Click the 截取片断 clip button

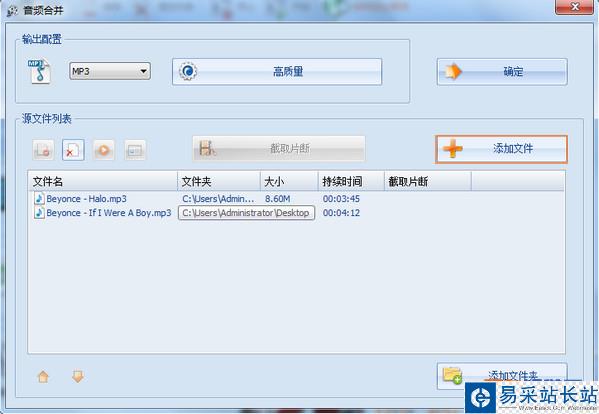279,148
